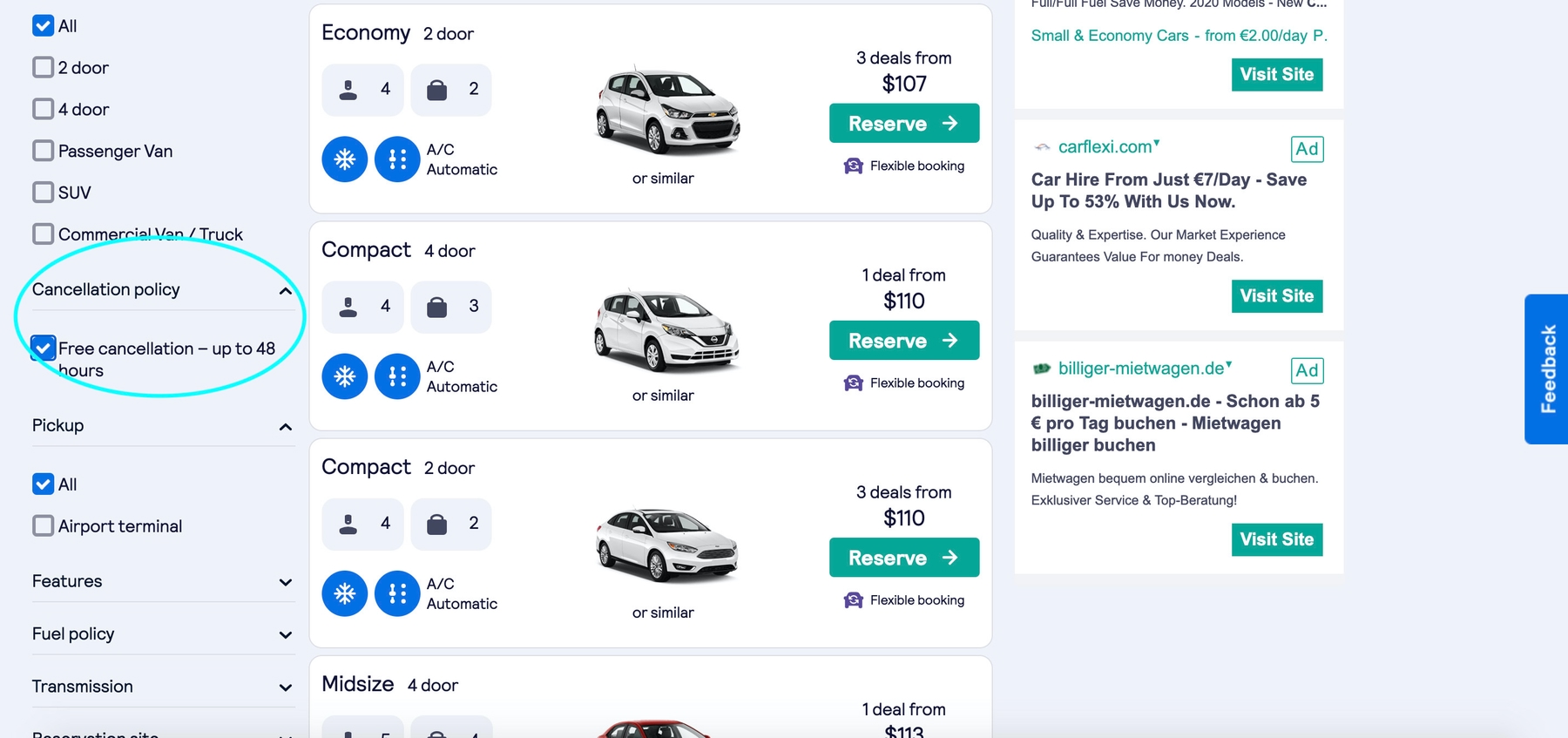Enable the SUV car type checkbox
The height and width of the screenshot is (738, 1568).
pos(44,192)
